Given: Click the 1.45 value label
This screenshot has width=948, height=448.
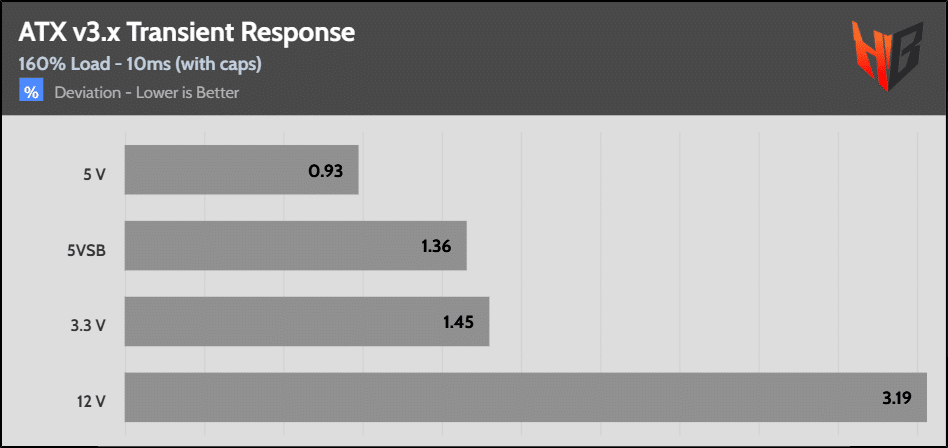Looking at the screenshot, I should [x=458, y=322].
